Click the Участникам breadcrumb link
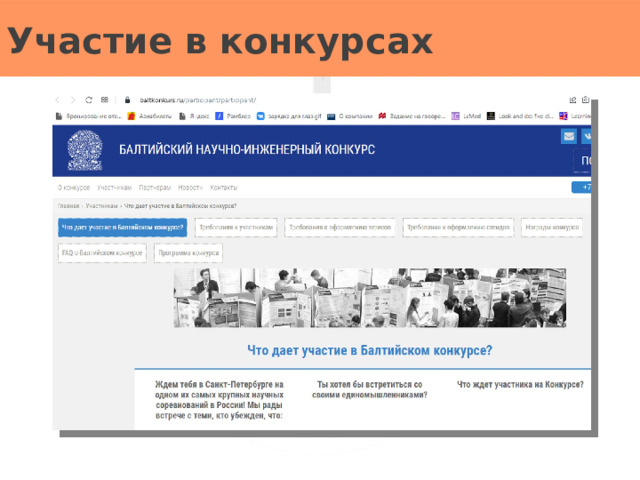Viewport: 640px width, 480px height. tap(102, 206)
